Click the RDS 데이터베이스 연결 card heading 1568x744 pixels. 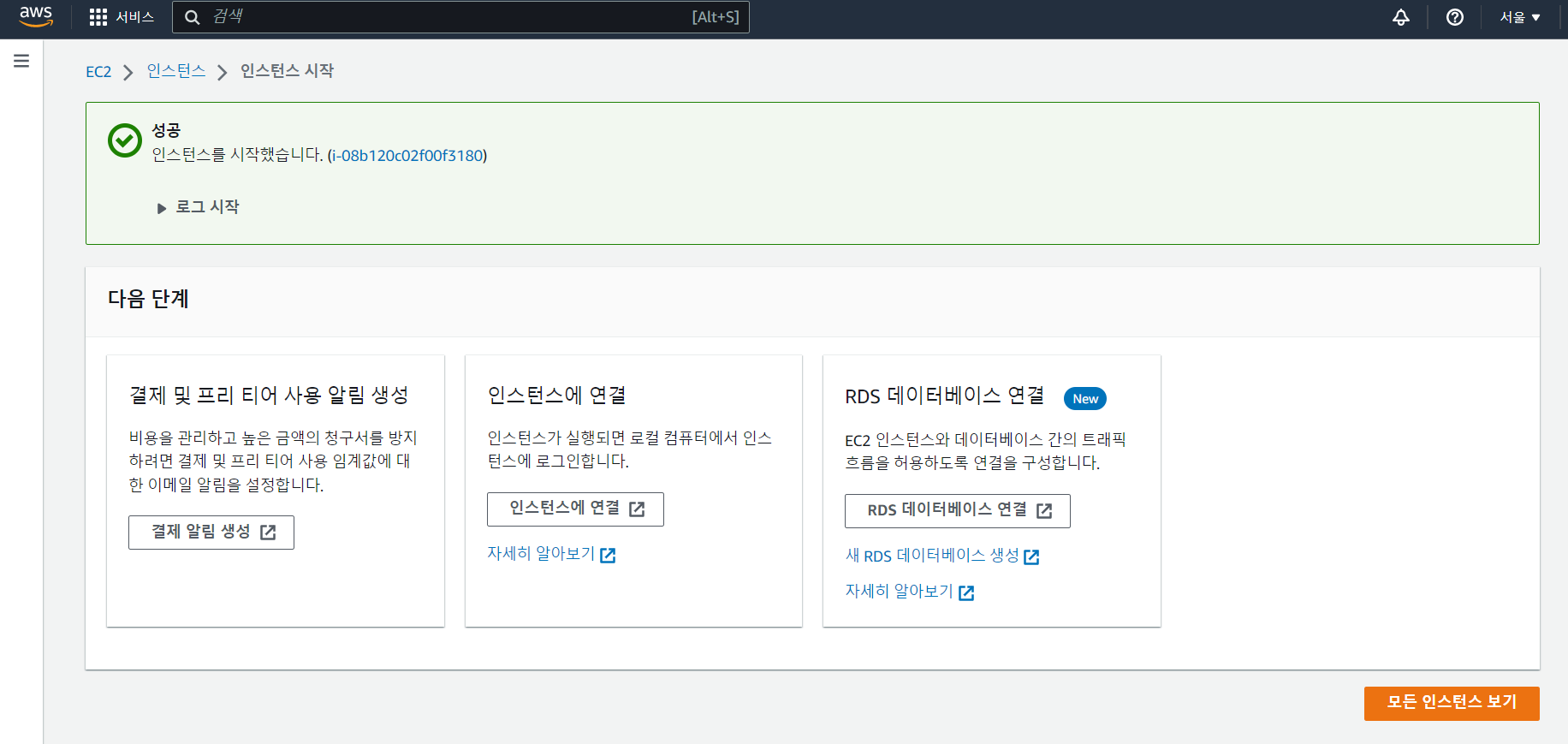[945, 396]
